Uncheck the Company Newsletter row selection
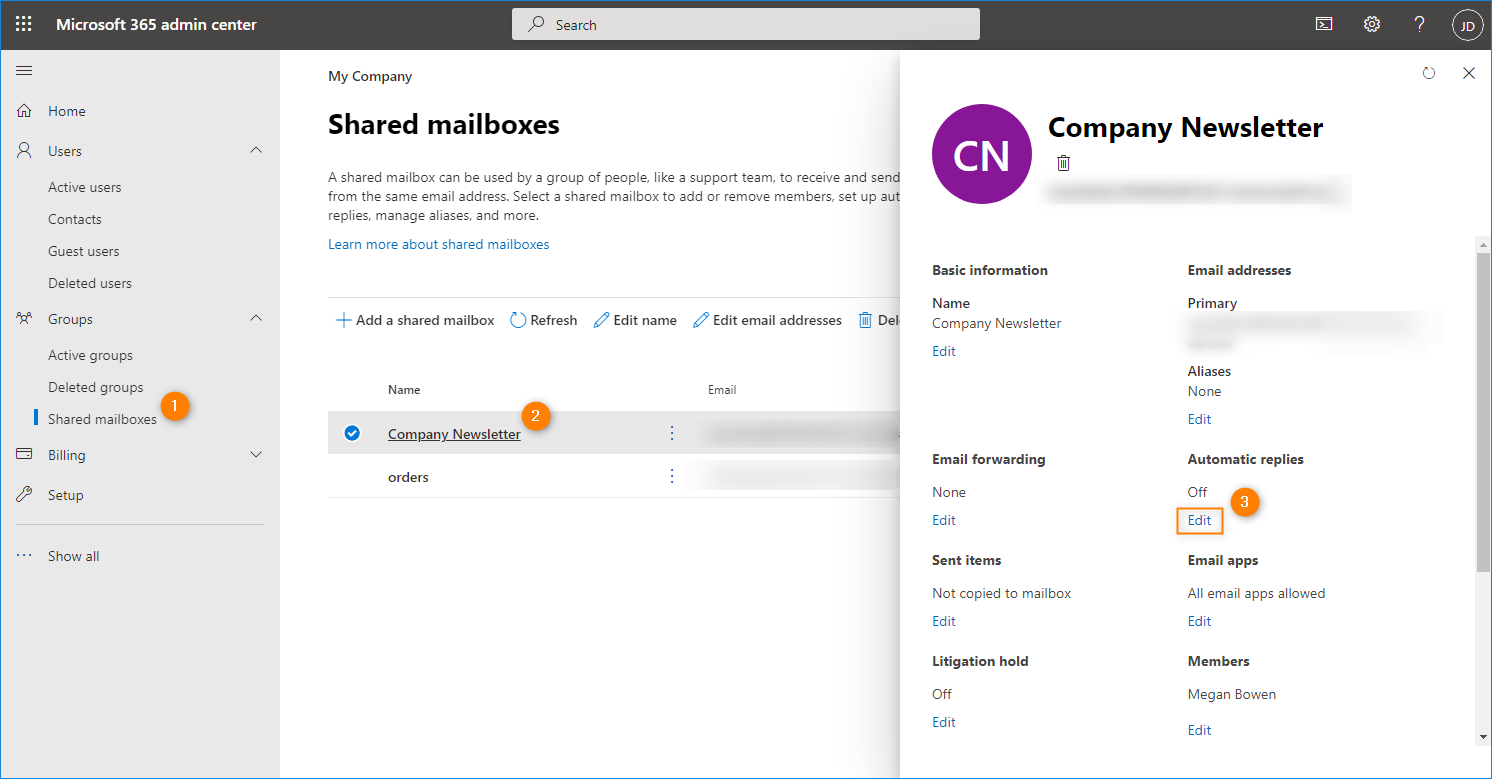This screenshot has height=779, width=1492. pyautogui.click(x=352, y=432)
